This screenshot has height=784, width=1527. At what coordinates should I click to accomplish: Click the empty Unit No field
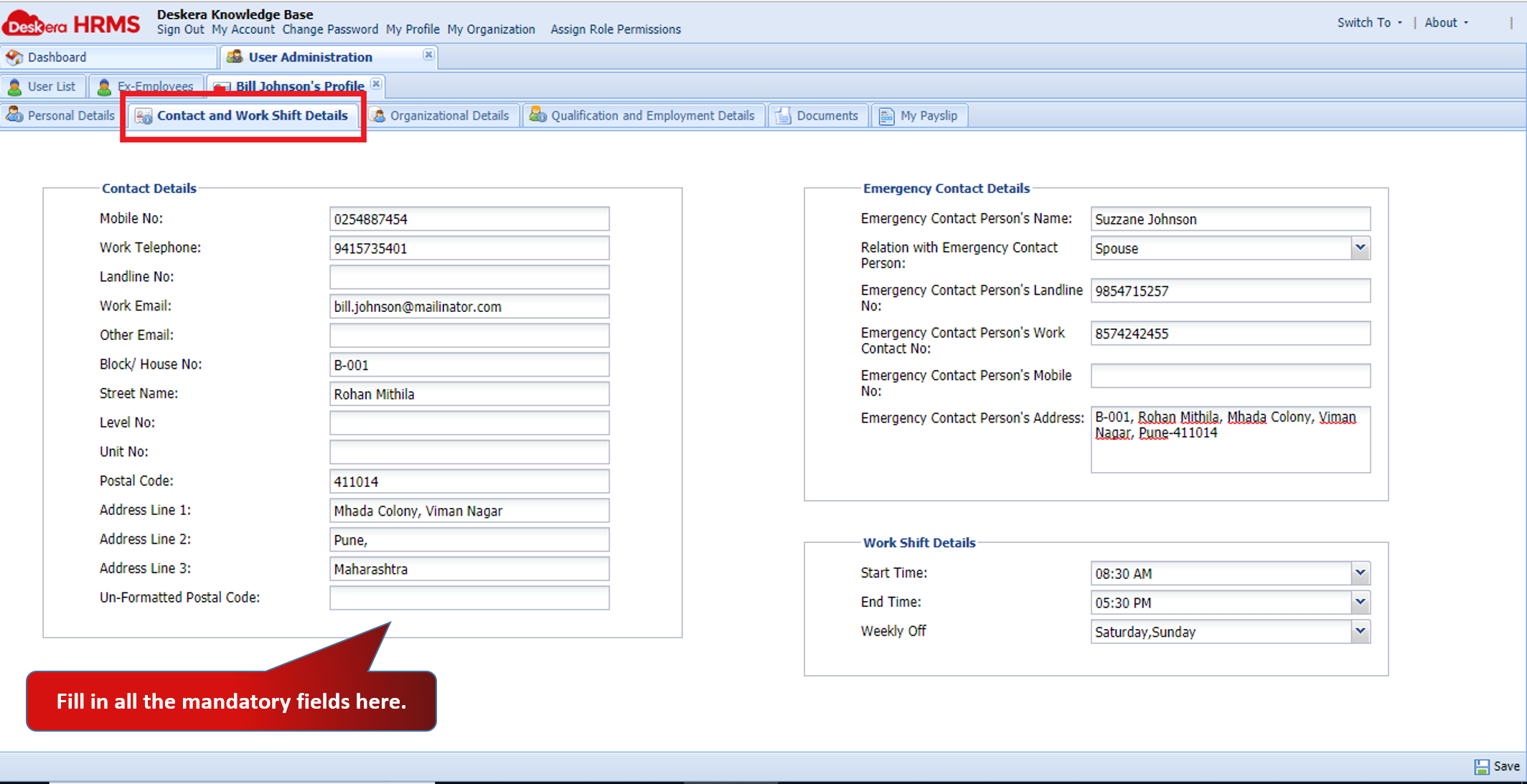coord(469,452)
